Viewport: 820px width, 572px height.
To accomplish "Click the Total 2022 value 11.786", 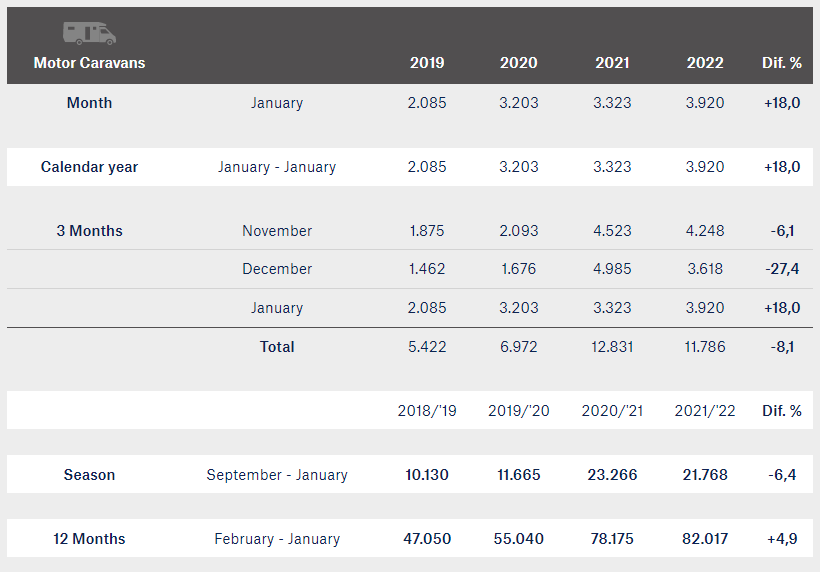I will (x=704, y=347).
